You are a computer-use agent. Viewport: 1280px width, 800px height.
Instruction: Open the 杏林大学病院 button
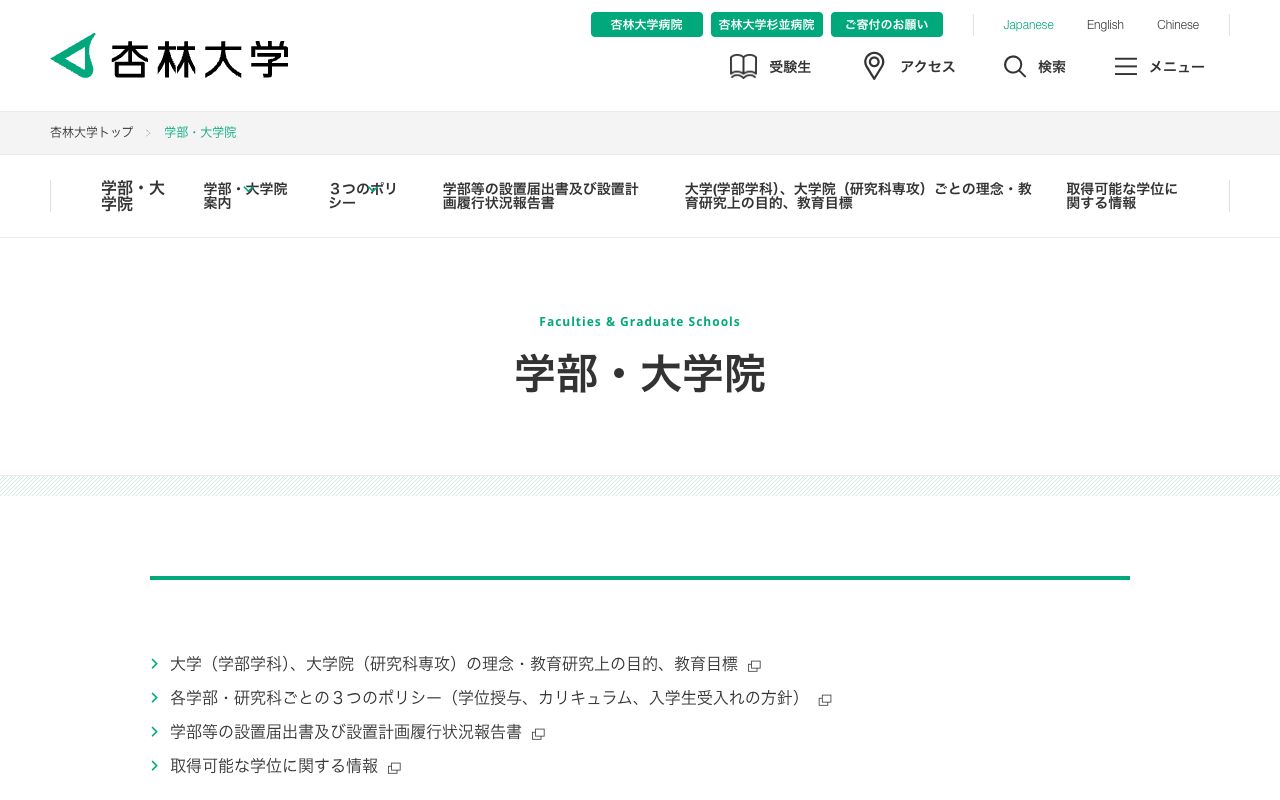[x=647, y=25]
